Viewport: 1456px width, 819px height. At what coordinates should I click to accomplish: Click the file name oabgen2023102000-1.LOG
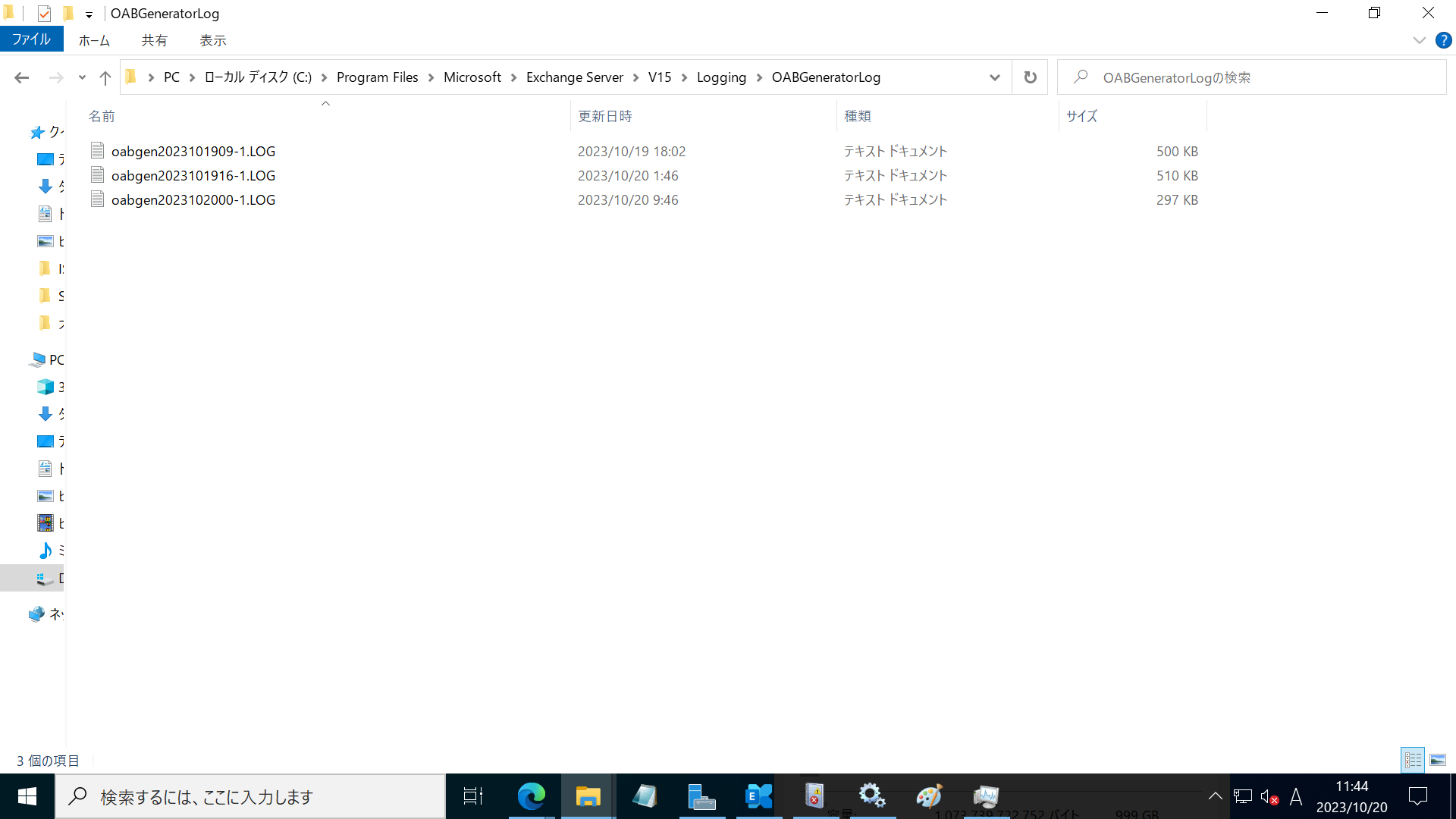click(193, 199)
